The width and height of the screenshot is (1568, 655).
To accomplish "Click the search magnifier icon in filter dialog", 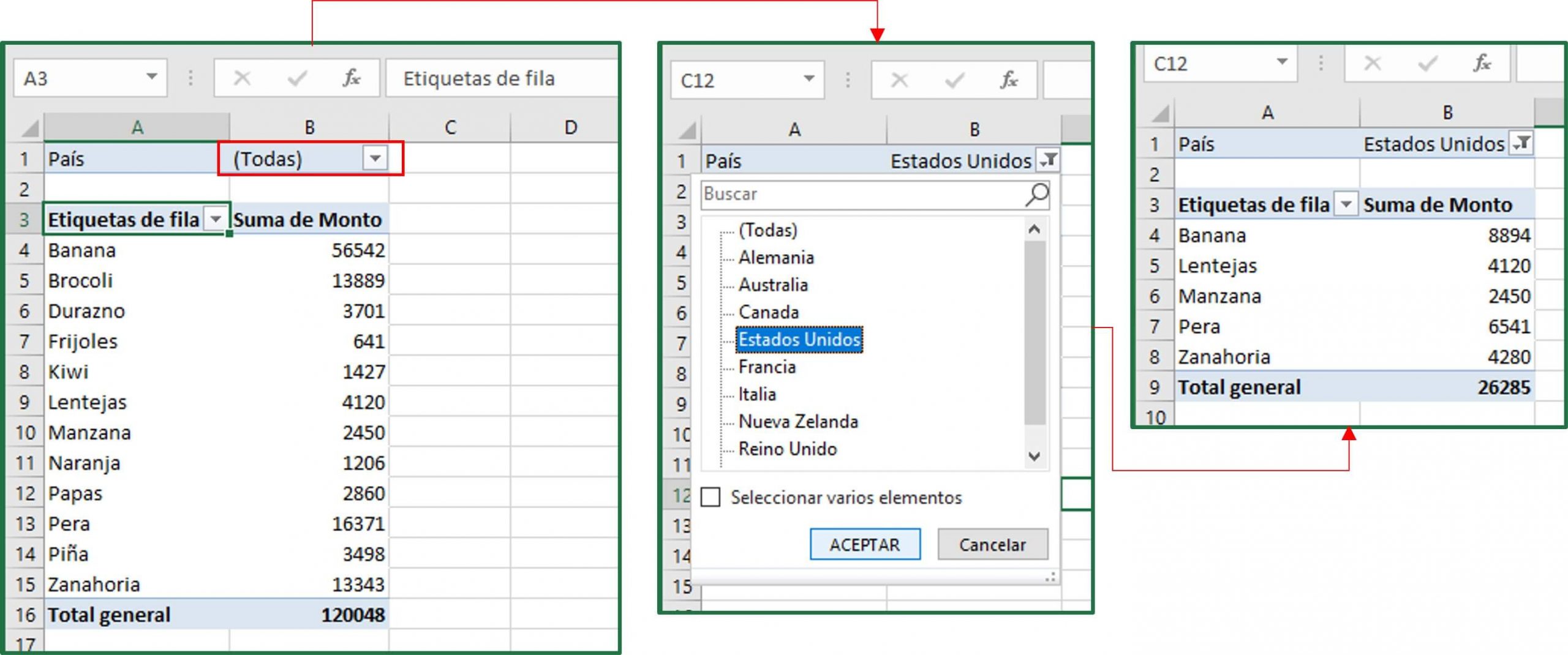I will tap(1036, 195).
